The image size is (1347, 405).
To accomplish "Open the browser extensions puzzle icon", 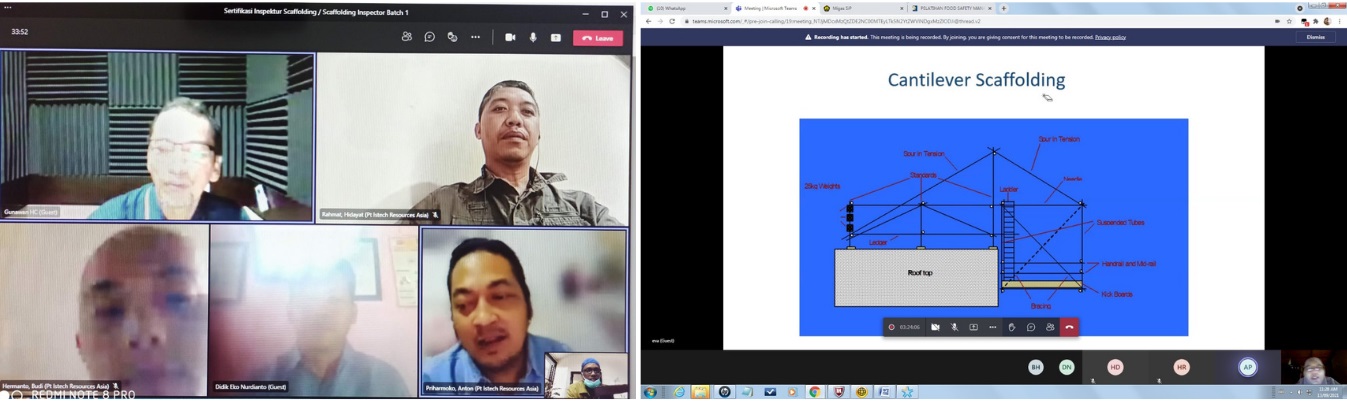I will [1315, 21].
